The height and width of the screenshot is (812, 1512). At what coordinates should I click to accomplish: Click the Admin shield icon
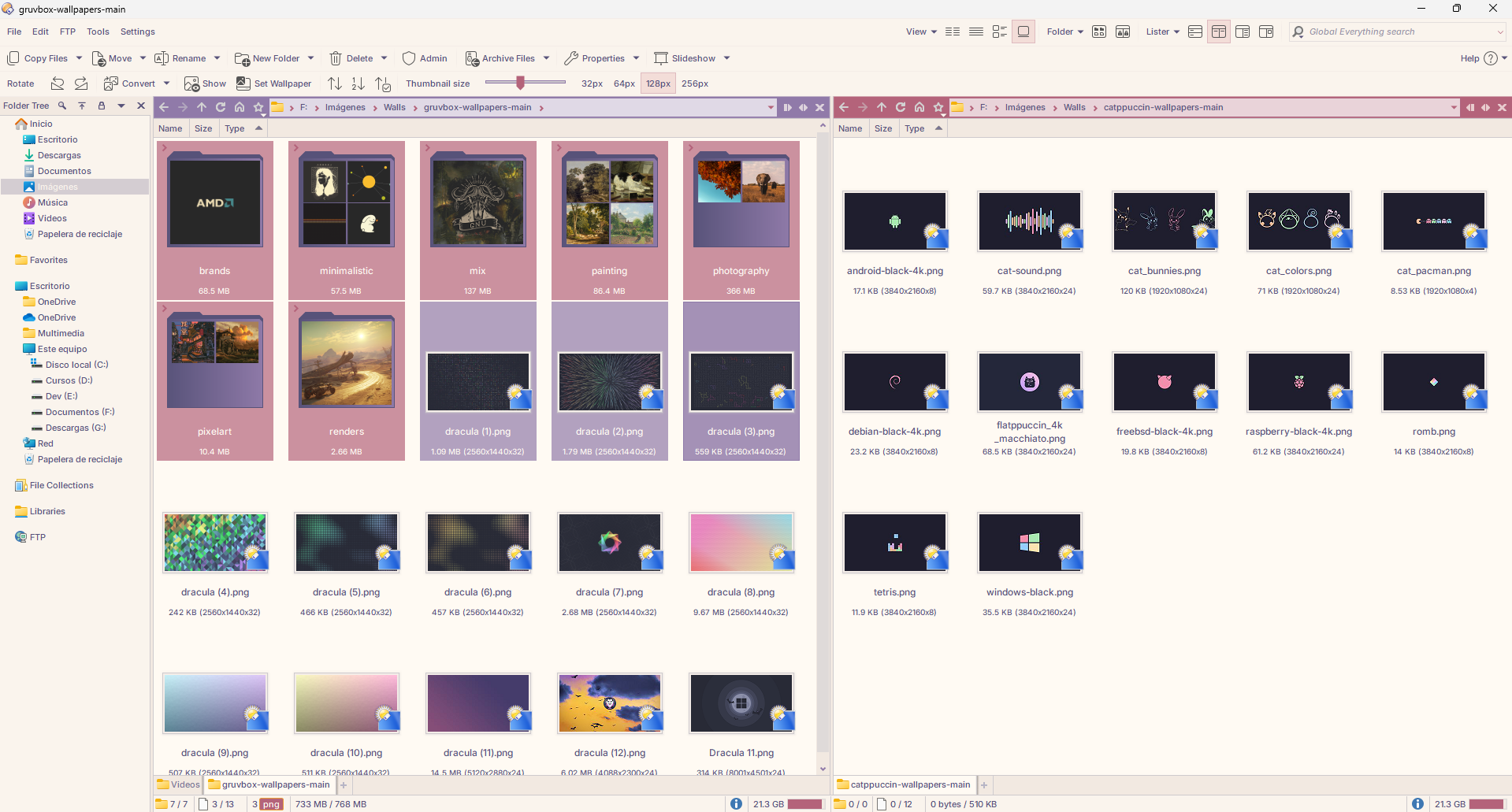point(409,58)
